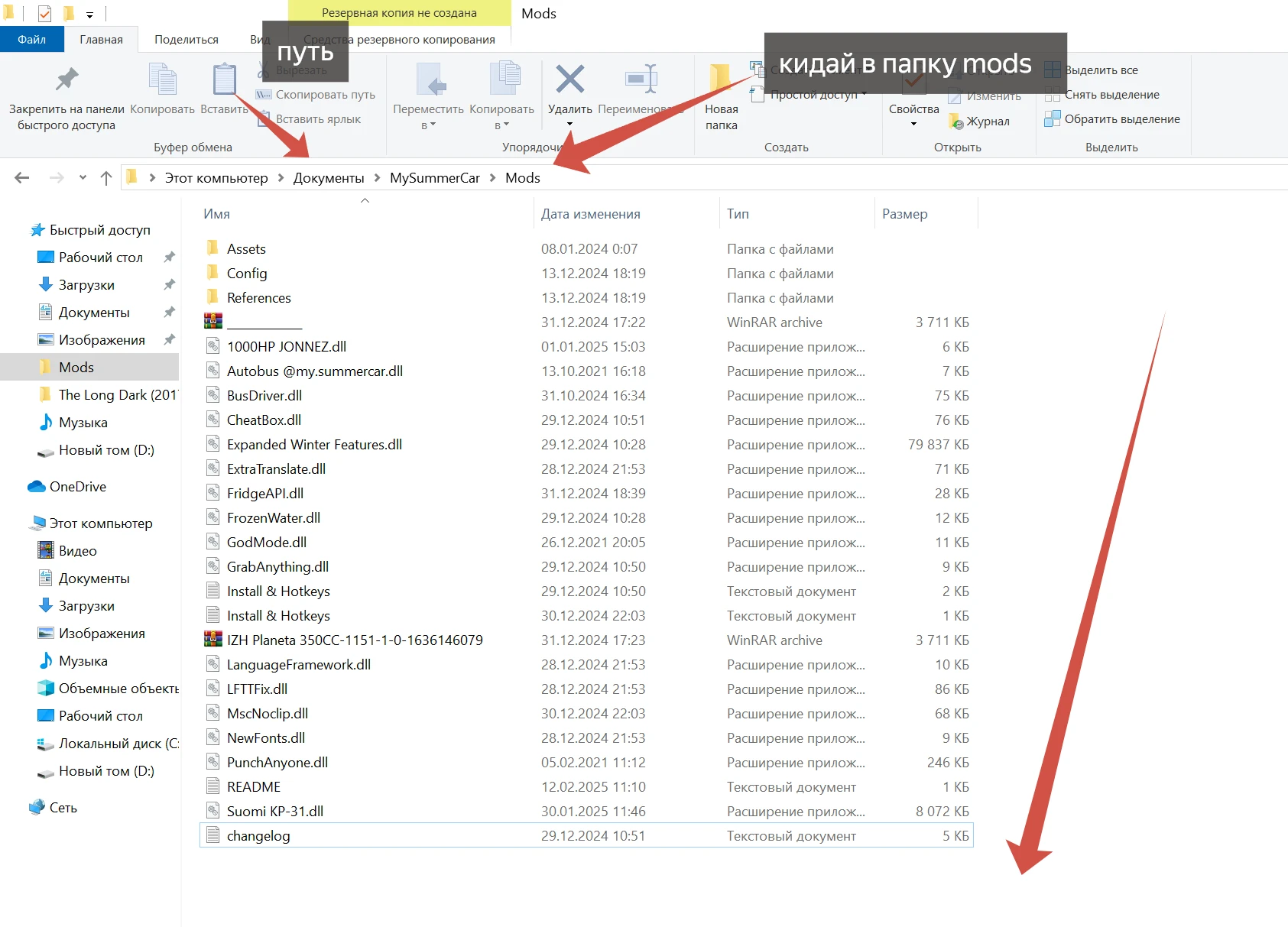Open the recent locations dropdown arrow
Viewport: 1288px width, 927px height.
point(83,178)
